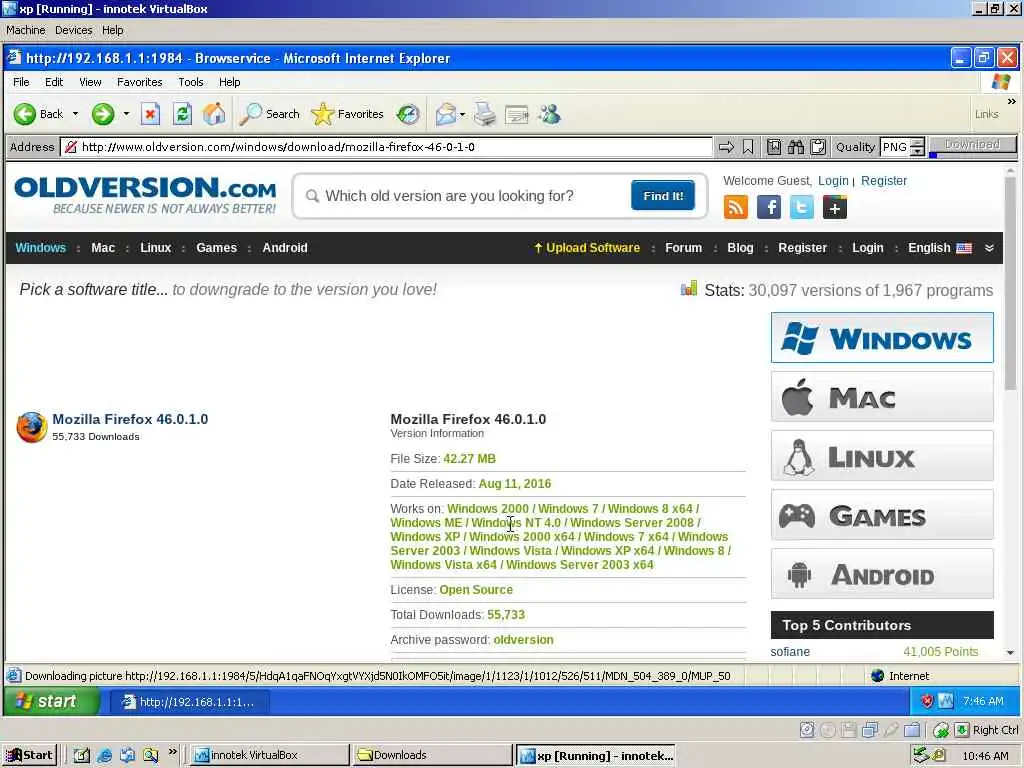The height and width of the screenshot is (768, 1024).
Task: Open the History clock icon
Action: [408, 114]
